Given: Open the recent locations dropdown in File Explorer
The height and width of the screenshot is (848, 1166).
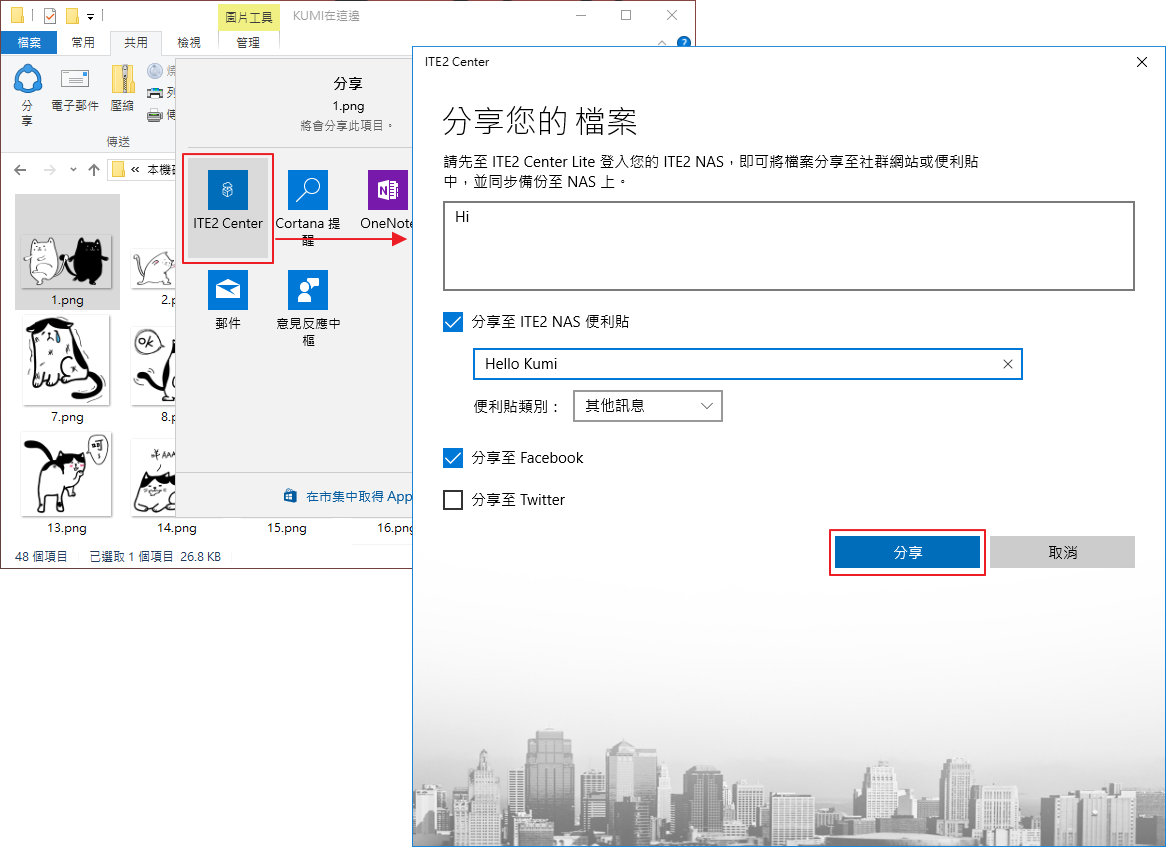Looking at the screenshot, I should point(73,170).
